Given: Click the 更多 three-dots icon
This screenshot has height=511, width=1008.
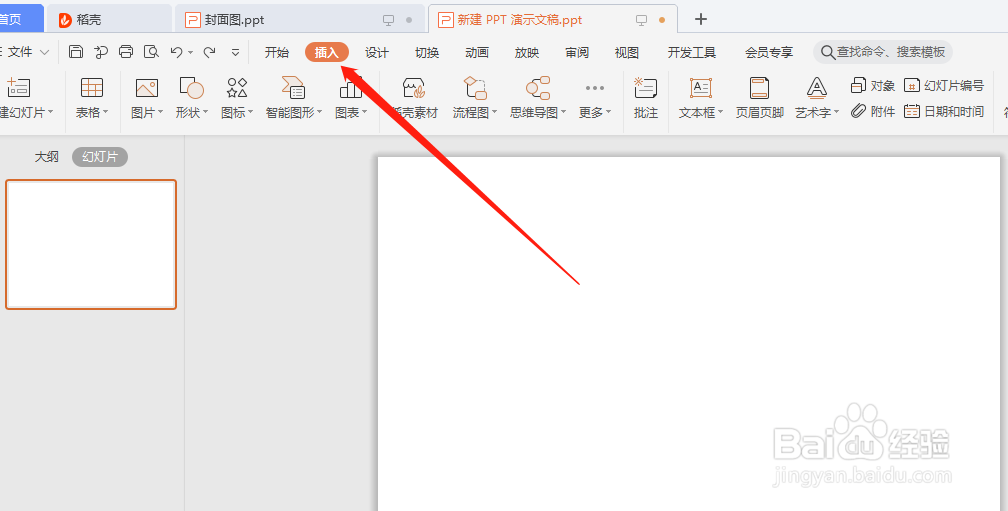Looking at the screenshot, I should [595, 88].
